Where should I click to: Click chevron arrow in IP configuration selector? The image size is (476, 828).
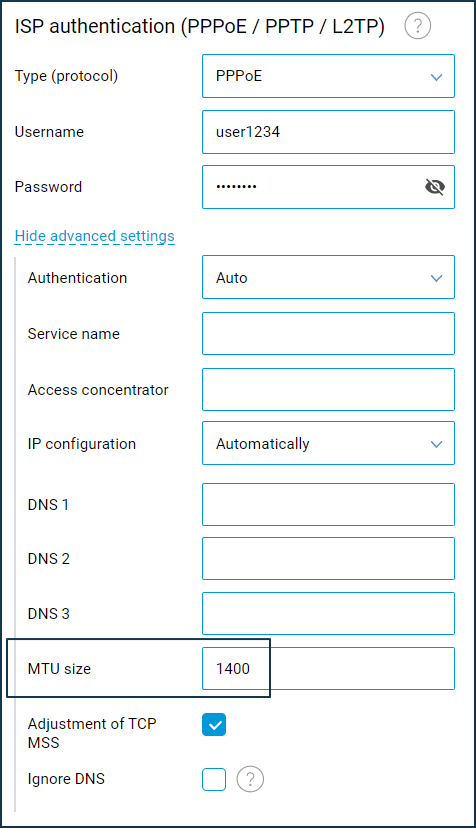click(x=436, y=444)
